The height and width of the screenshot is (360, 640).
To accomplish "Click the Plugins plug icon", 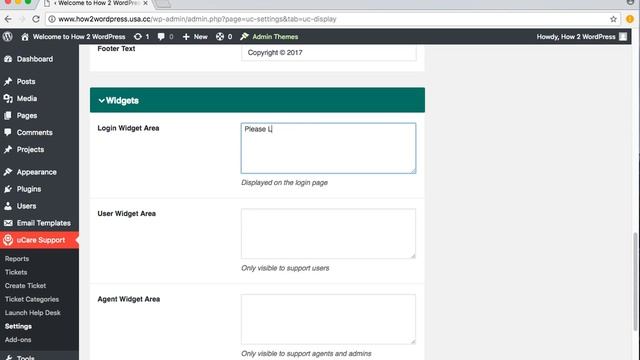I will click(x=8, y=189).
